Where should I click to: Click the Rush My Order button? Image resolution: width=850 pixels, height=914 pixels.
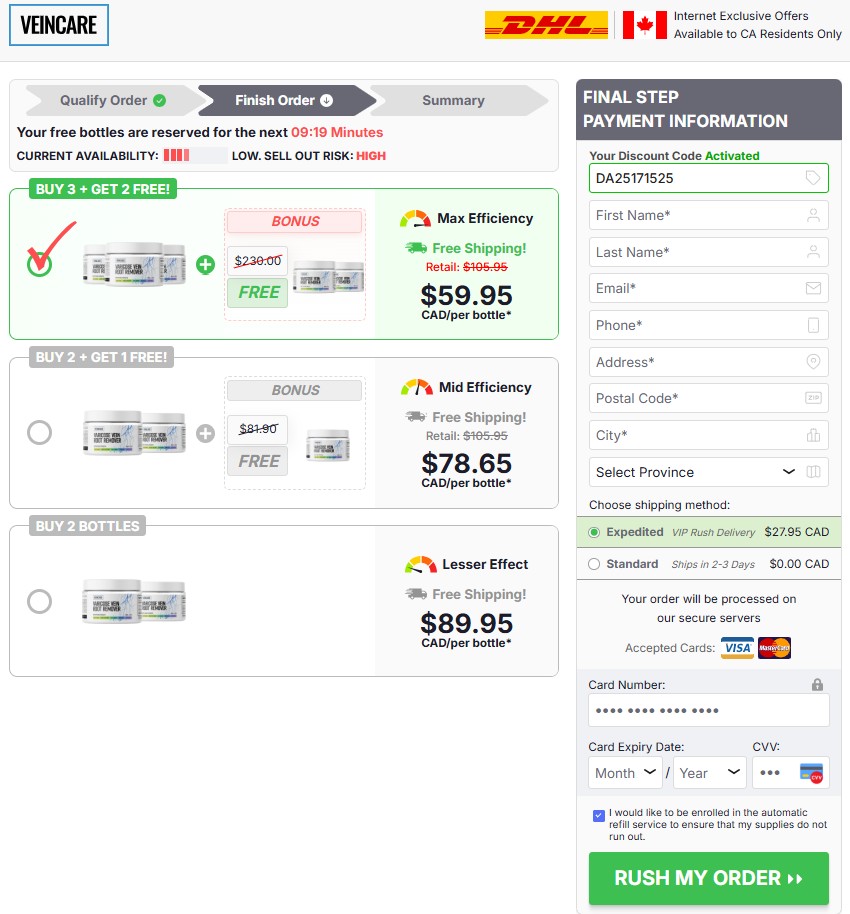tap(708, 878)
